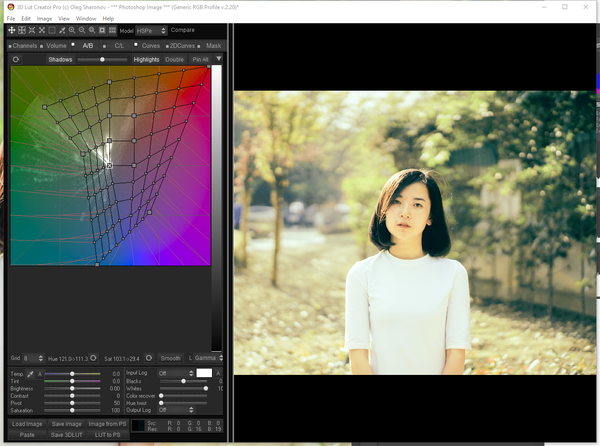Click the third magnifier zoom-fit icon
Viewport: 600px width, 446px height.
tap(92, 30)
